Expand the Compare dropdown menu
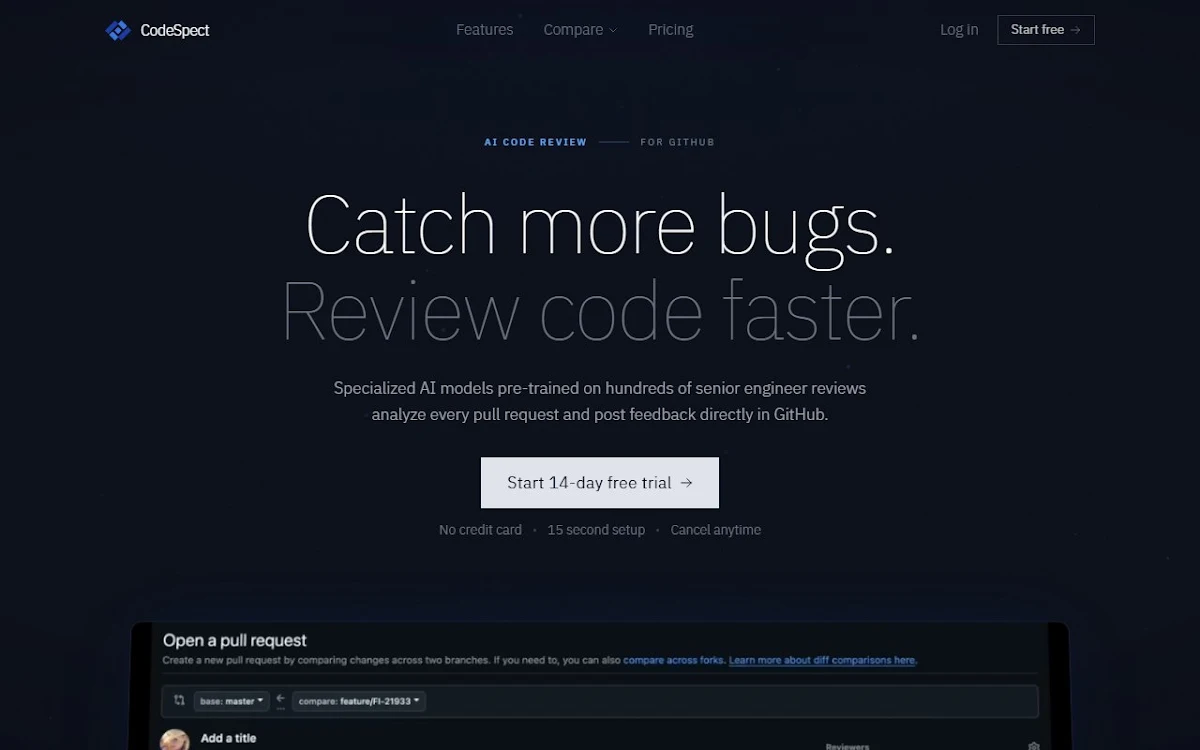 pyautogui.click(x=580, y=30)
